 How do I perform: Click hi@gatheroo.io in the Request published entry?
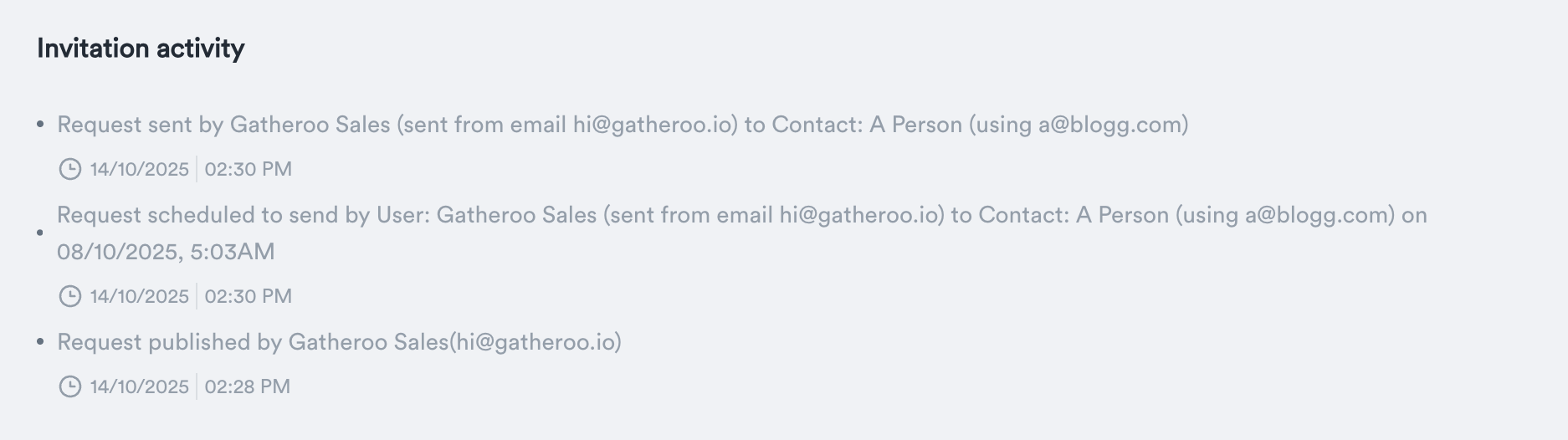coord(535,342)
